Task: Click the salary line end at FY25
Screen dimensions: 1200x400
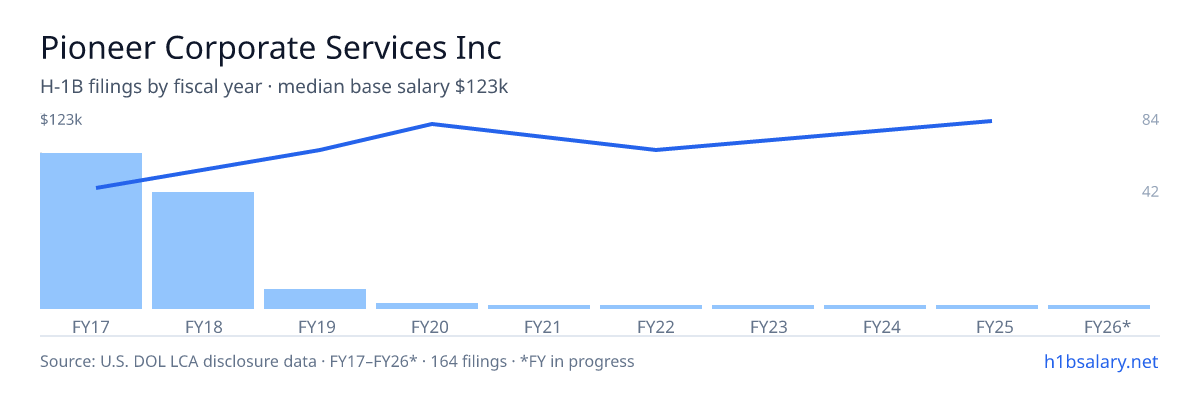Action: pos(990,121)
